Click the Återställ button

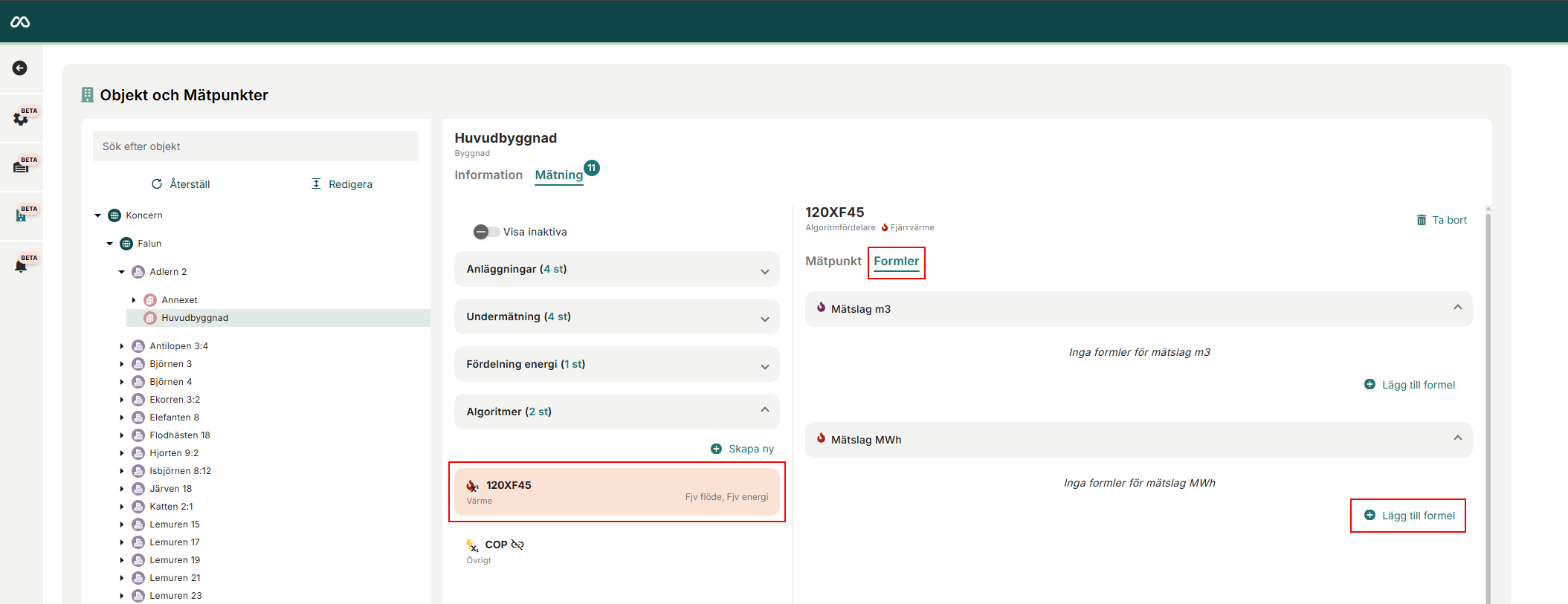point(181,184)
